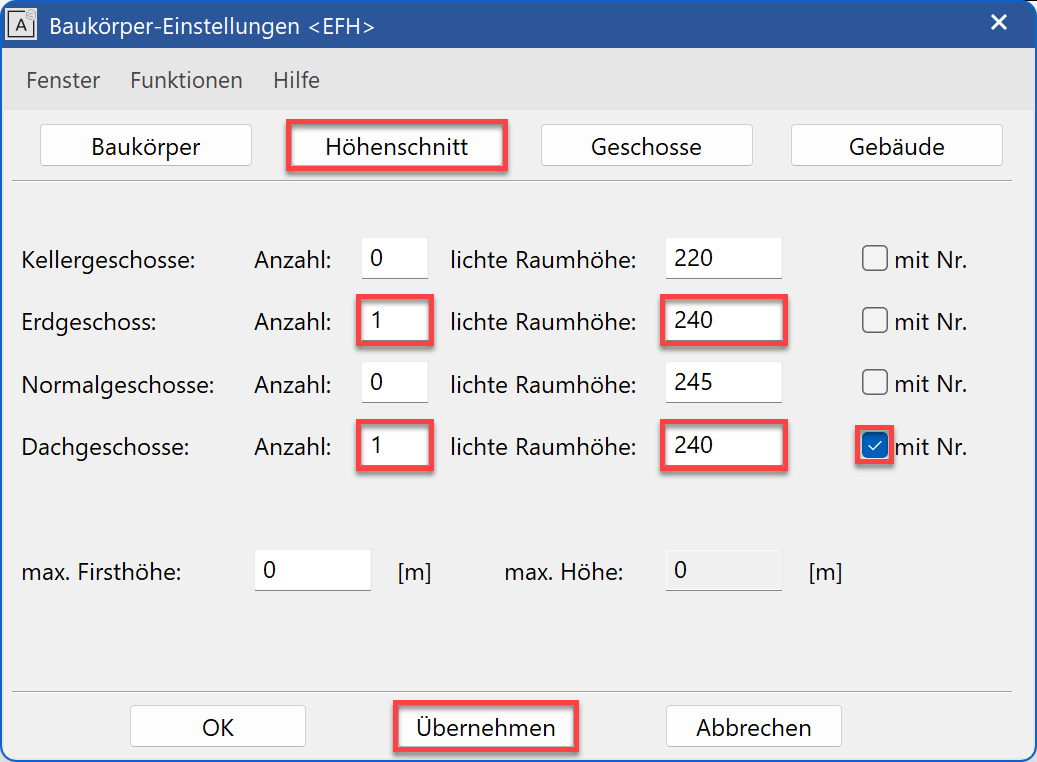
Task: Focus the Erdgeschoss lichte Raumhöhe field
Action: (x=723, y=321)
